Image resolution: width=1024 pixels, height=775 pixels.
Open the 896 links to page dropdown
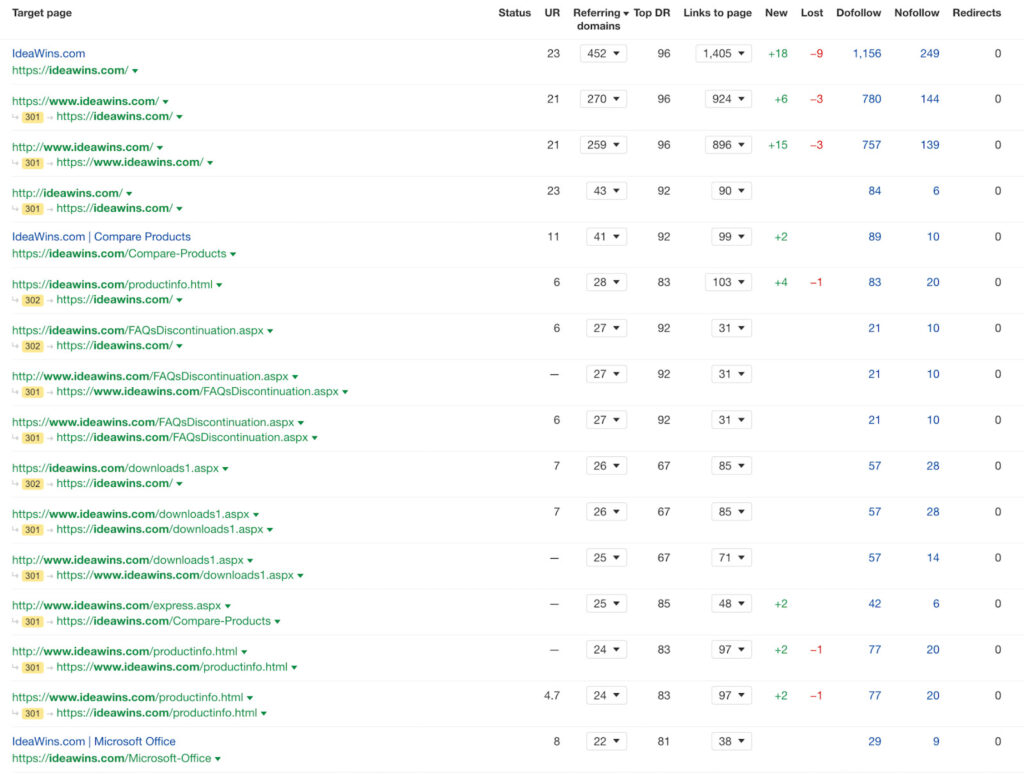(728, 145)
